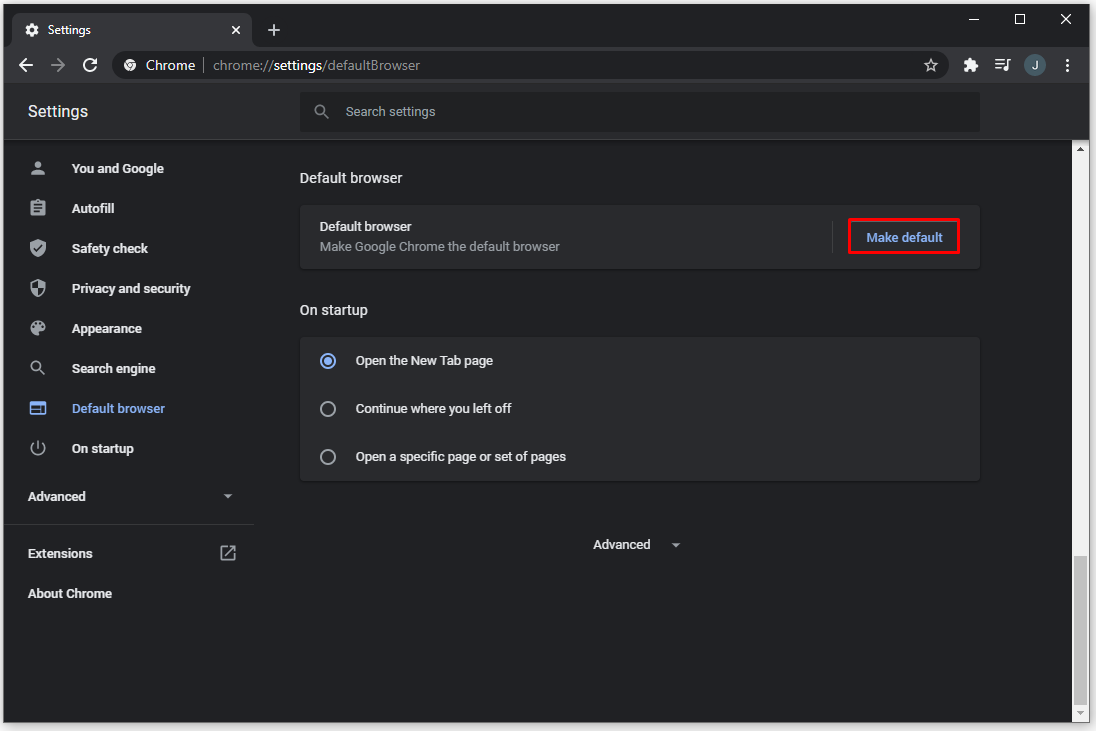The image size is (1096, 731).
Task: Close the Settings tab
Action: point(236,30)
